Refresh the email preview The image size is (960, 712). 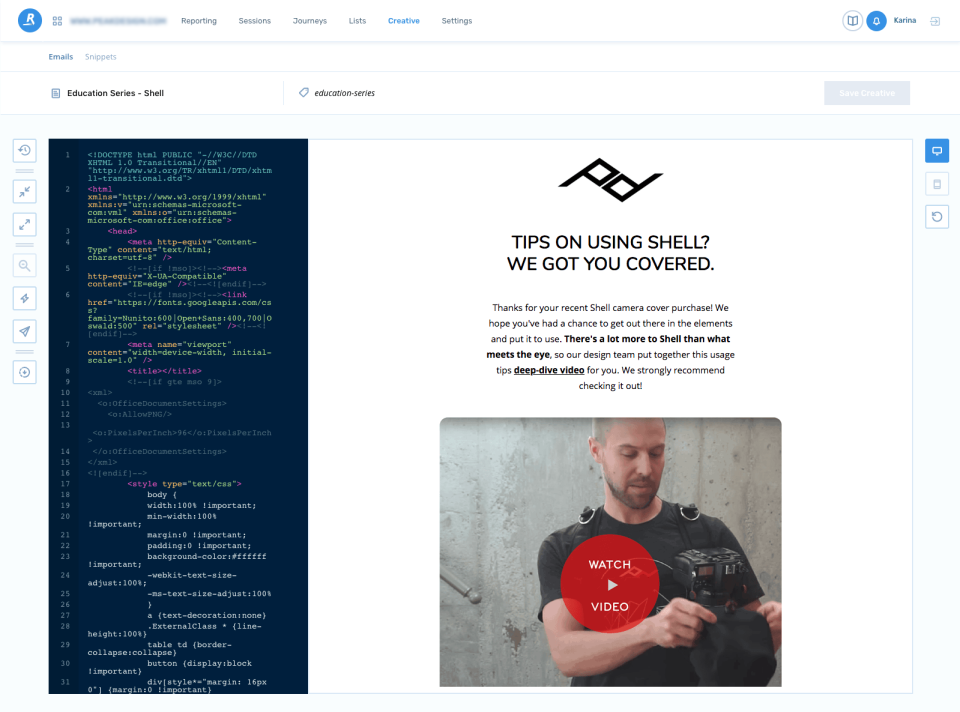[937, 217]
